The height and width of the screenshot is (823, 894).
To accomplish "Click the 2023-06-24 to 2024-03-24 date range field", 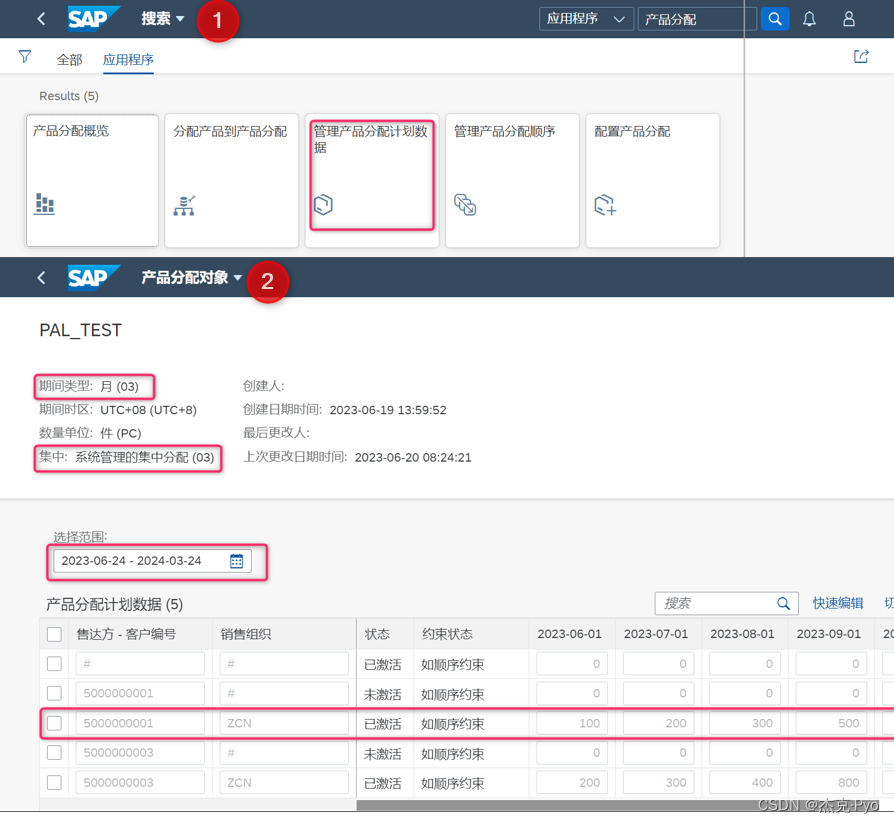I will click(135, 561).
